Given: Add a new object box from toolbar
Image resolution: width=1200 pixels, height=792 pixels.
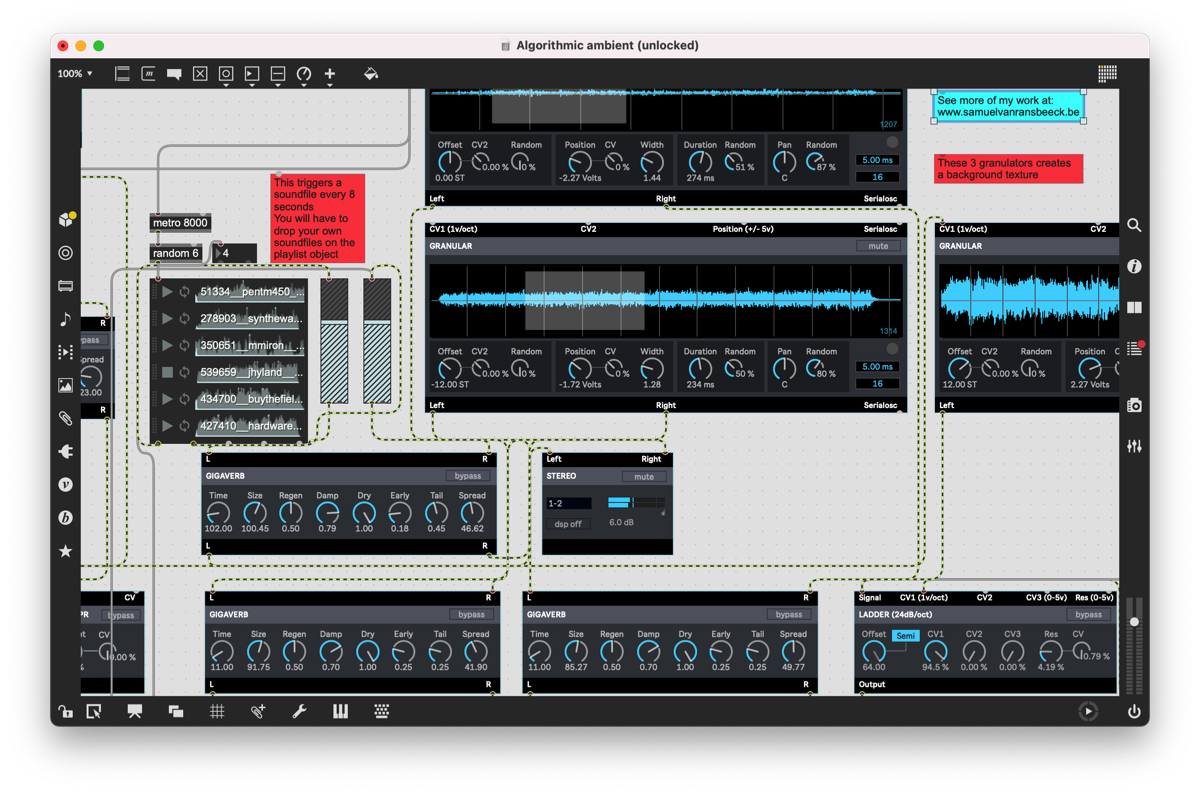Looking at the screenshot, I should 122,74.
